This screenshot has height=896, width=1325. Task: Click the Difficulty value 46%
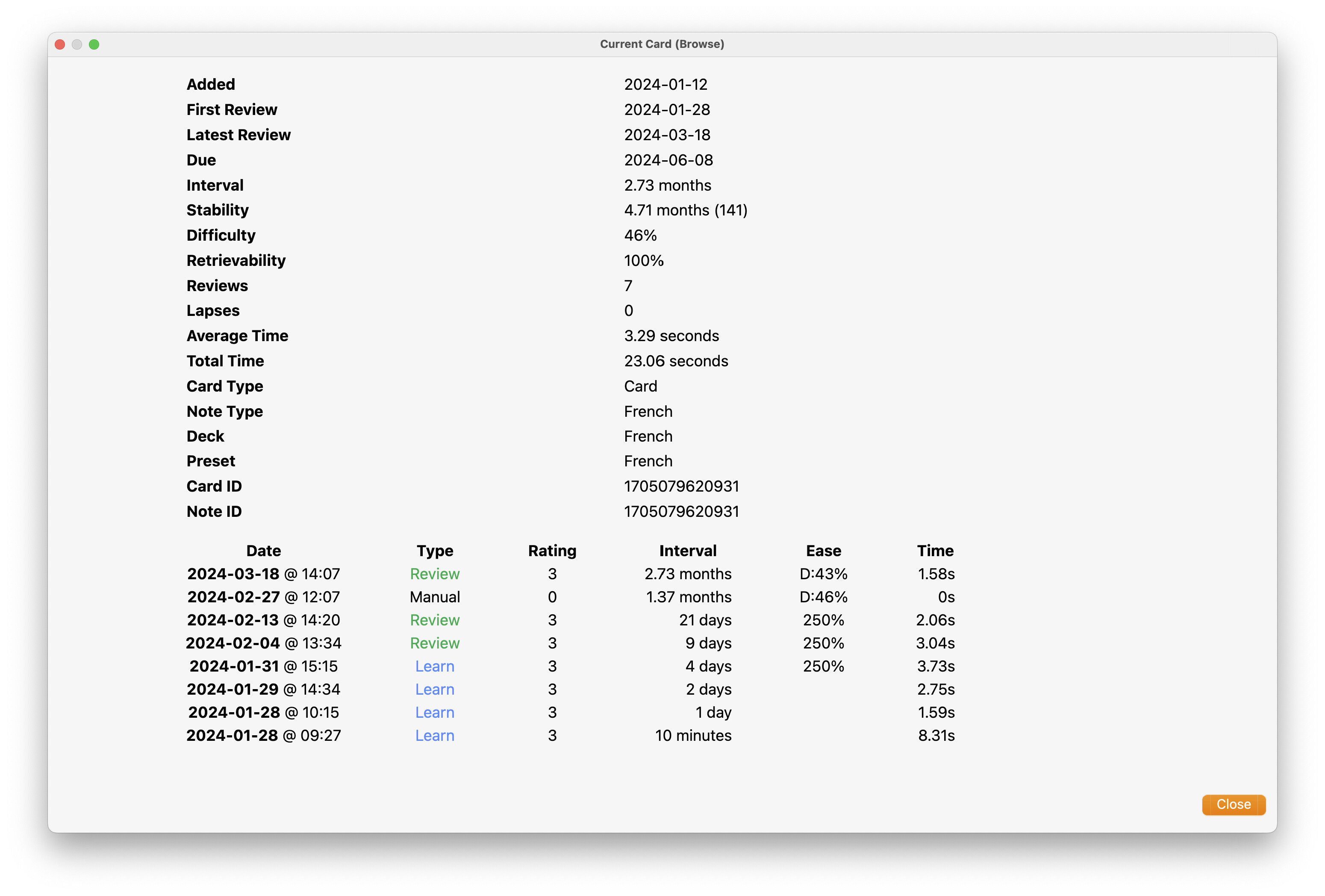[x=640, y=235]
